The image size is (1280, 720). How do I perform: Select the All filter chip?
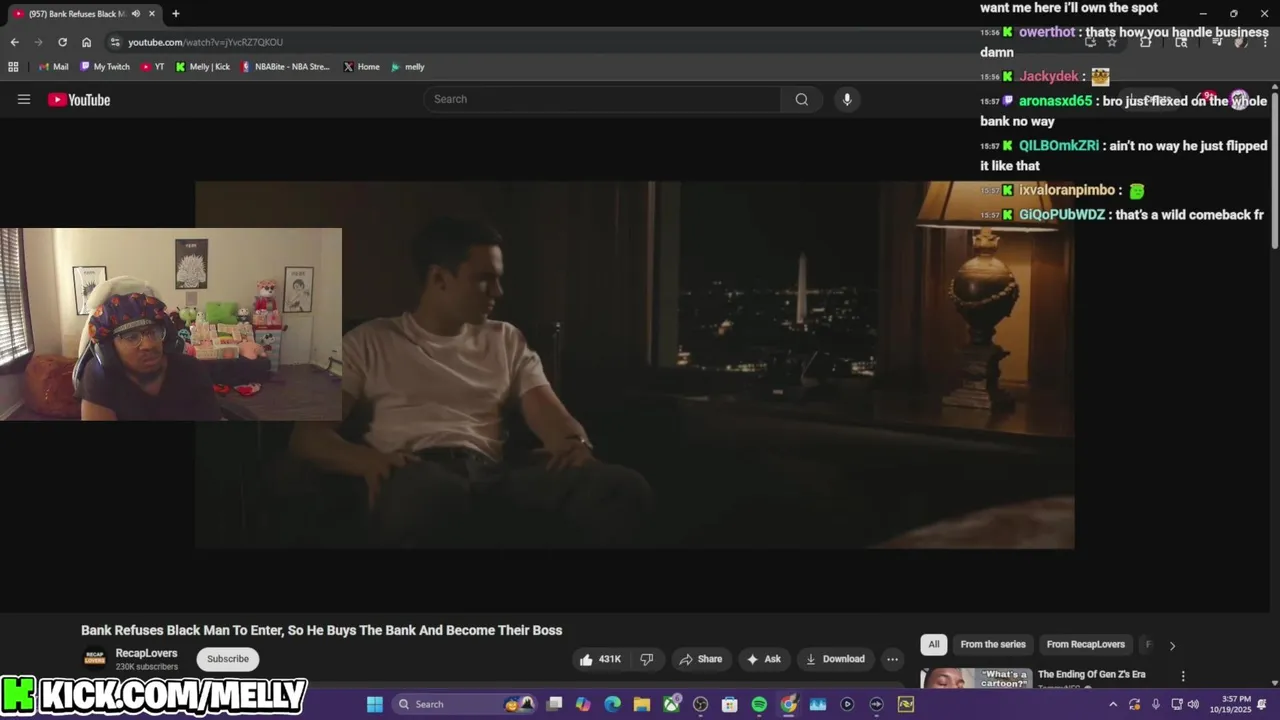tap(934, 644)
